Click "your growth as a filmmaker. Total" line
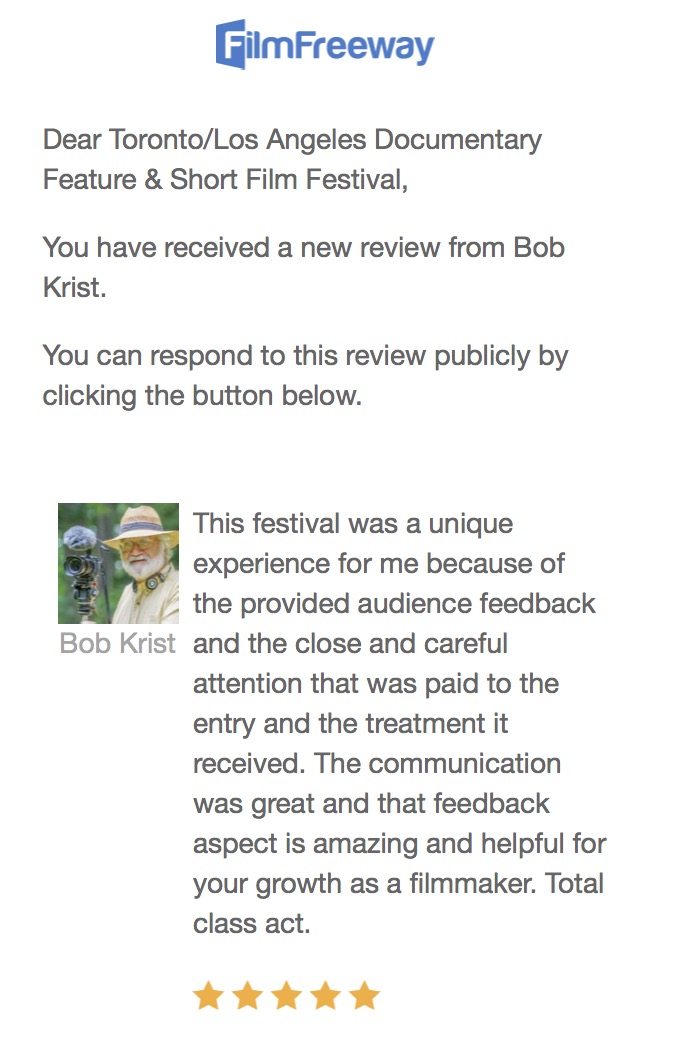 (398, 884)
